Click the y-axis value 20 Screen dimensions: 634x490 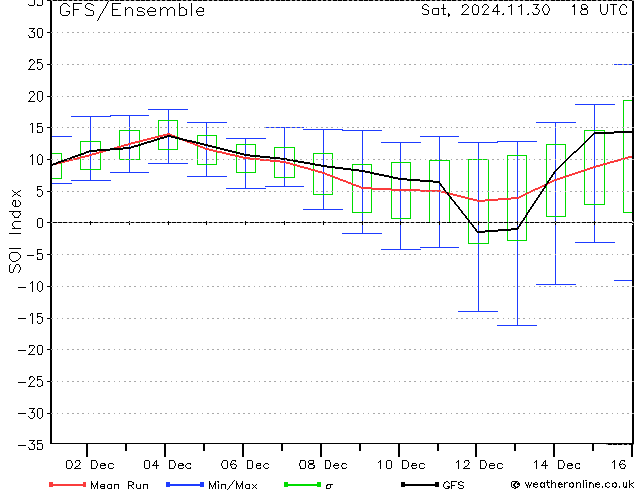36,97
